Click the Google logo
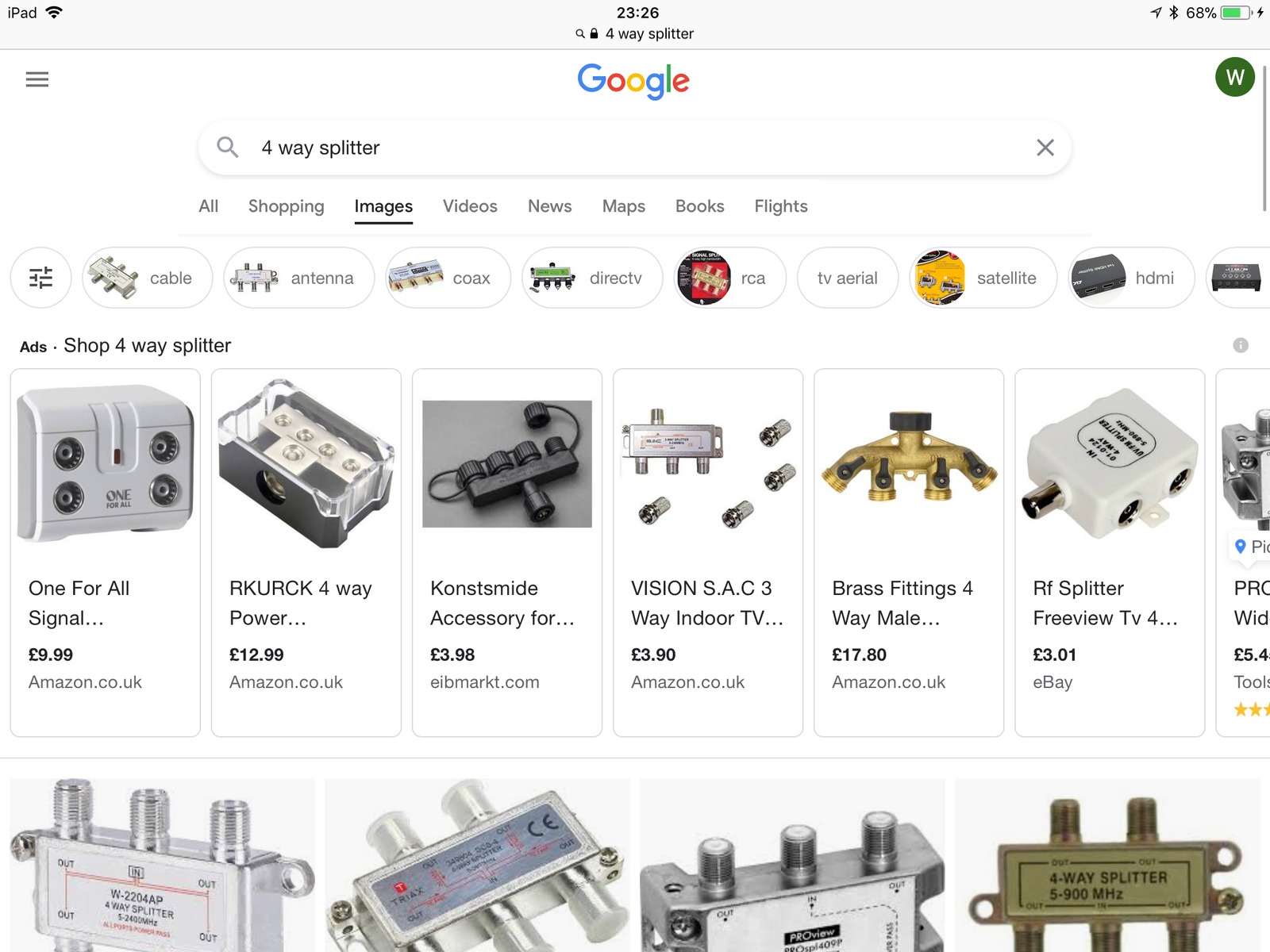1270x952 pixels. [633, 81]
